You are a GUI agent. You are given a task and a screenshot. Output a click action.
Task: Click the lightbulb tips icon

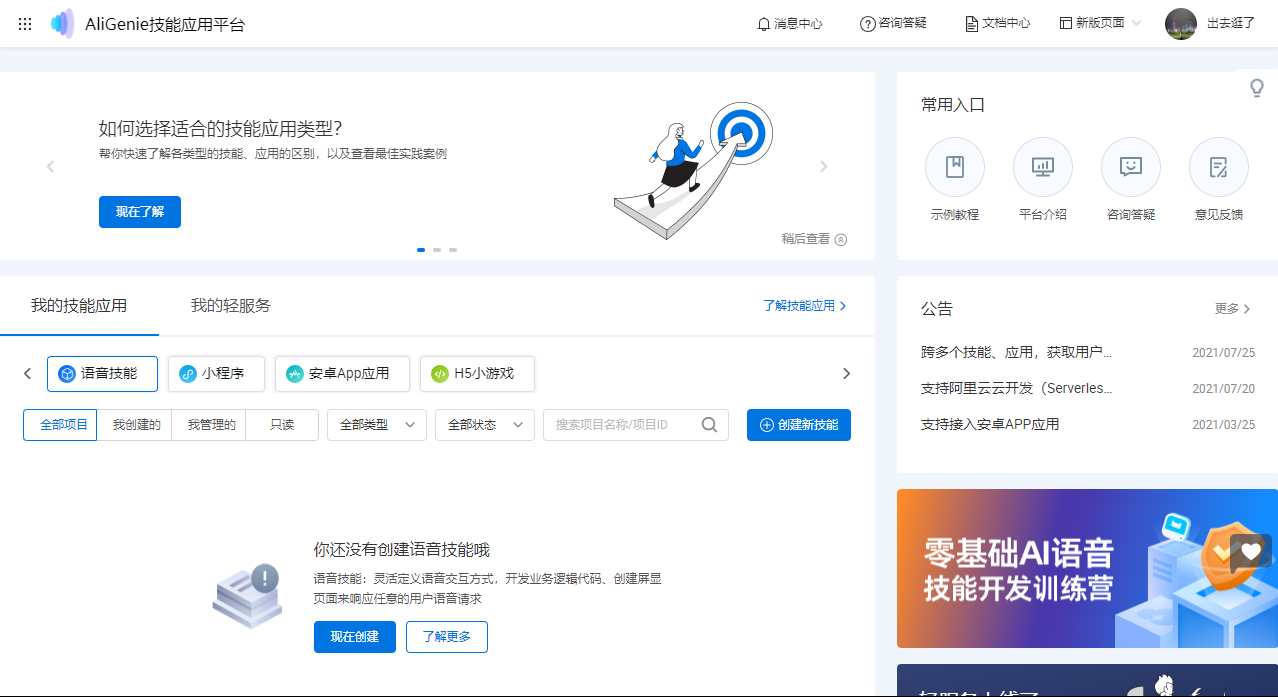(x=1258, y=88)
